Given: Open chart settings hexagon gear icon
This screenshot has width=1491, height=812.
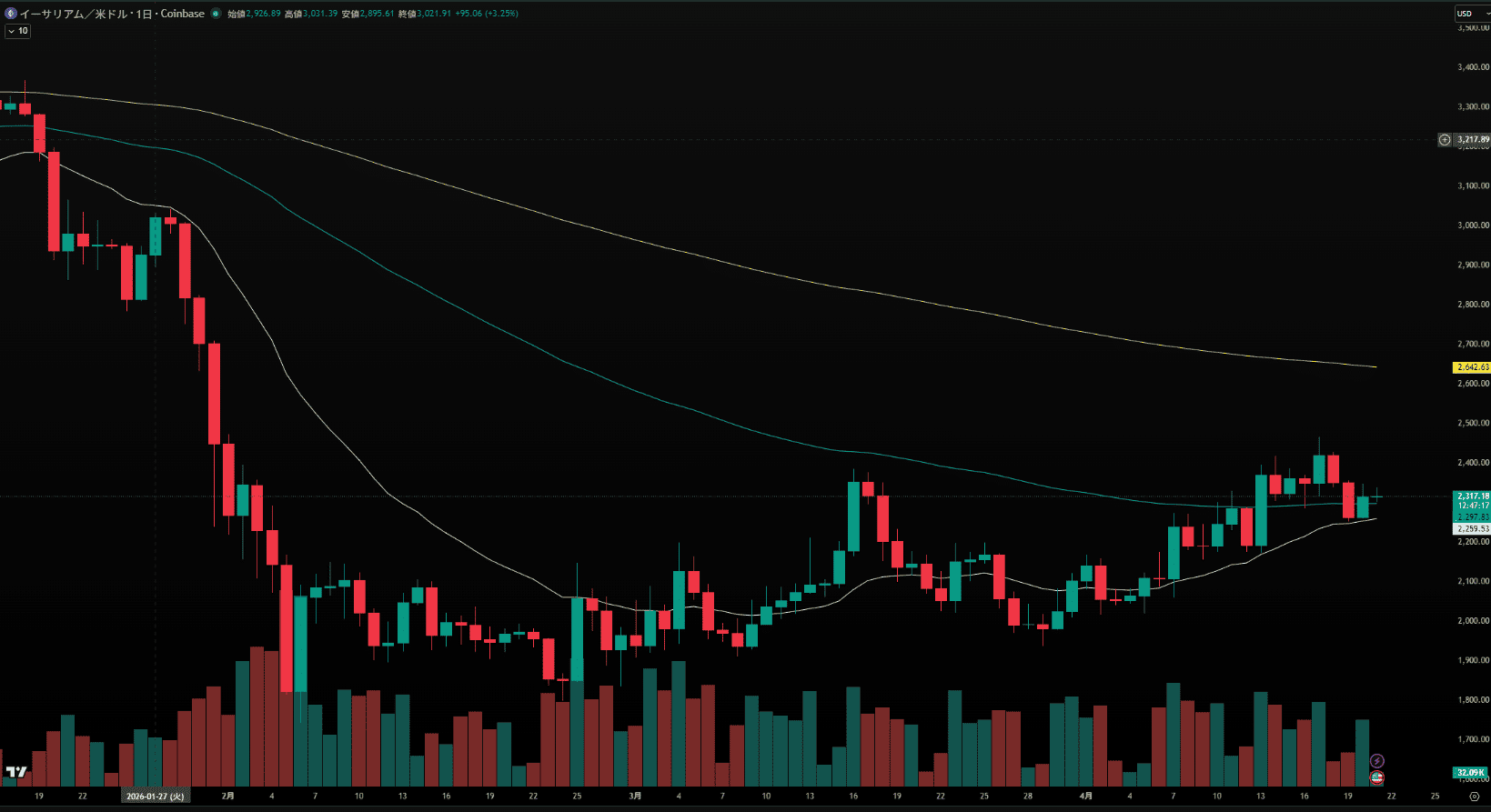Looking at the screenshot, I should coord(1475,796).
